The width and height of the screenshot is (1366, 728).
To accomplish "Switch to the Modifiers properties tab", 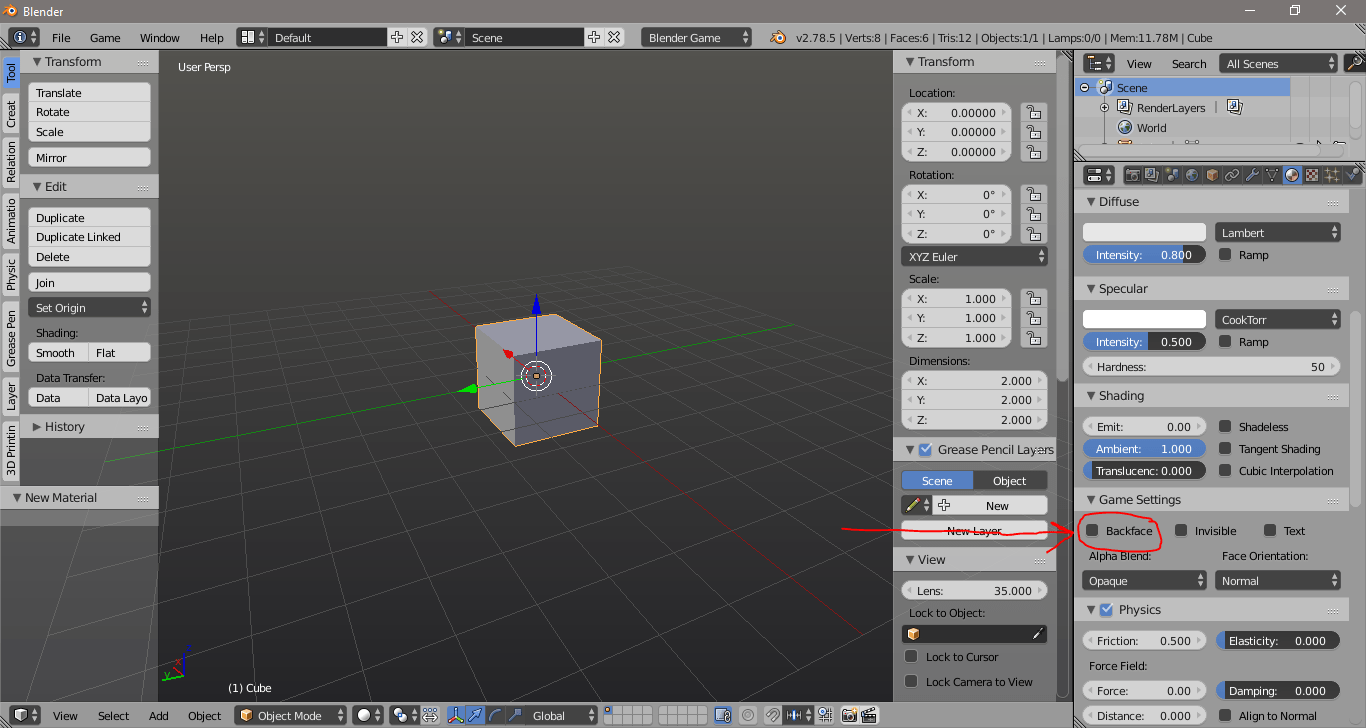I will [x=1250, y=174].
